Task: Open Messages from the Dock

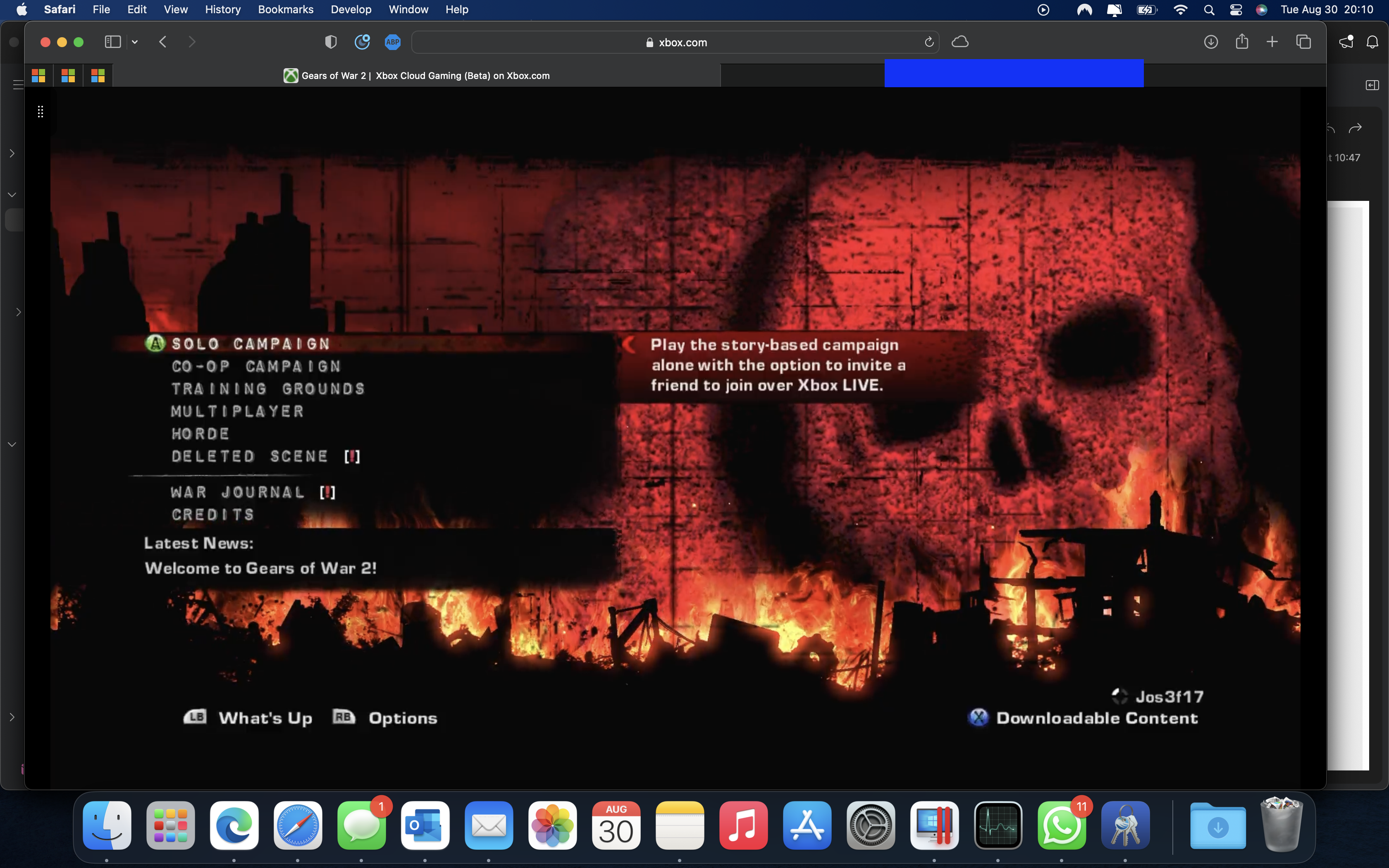Action: [x=362, y=825]
